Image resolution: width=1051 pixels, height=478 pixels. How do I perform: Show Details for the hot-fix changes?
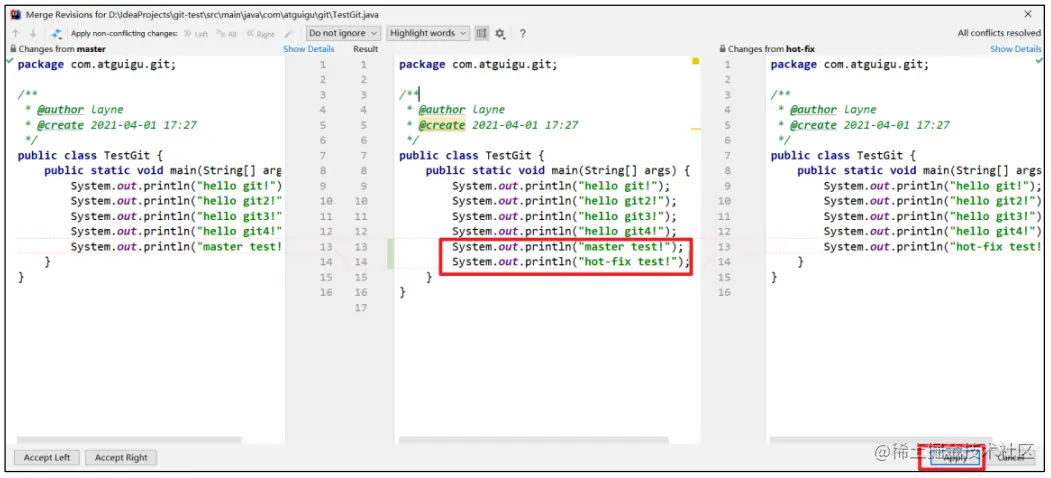[x=1016, y=49]
